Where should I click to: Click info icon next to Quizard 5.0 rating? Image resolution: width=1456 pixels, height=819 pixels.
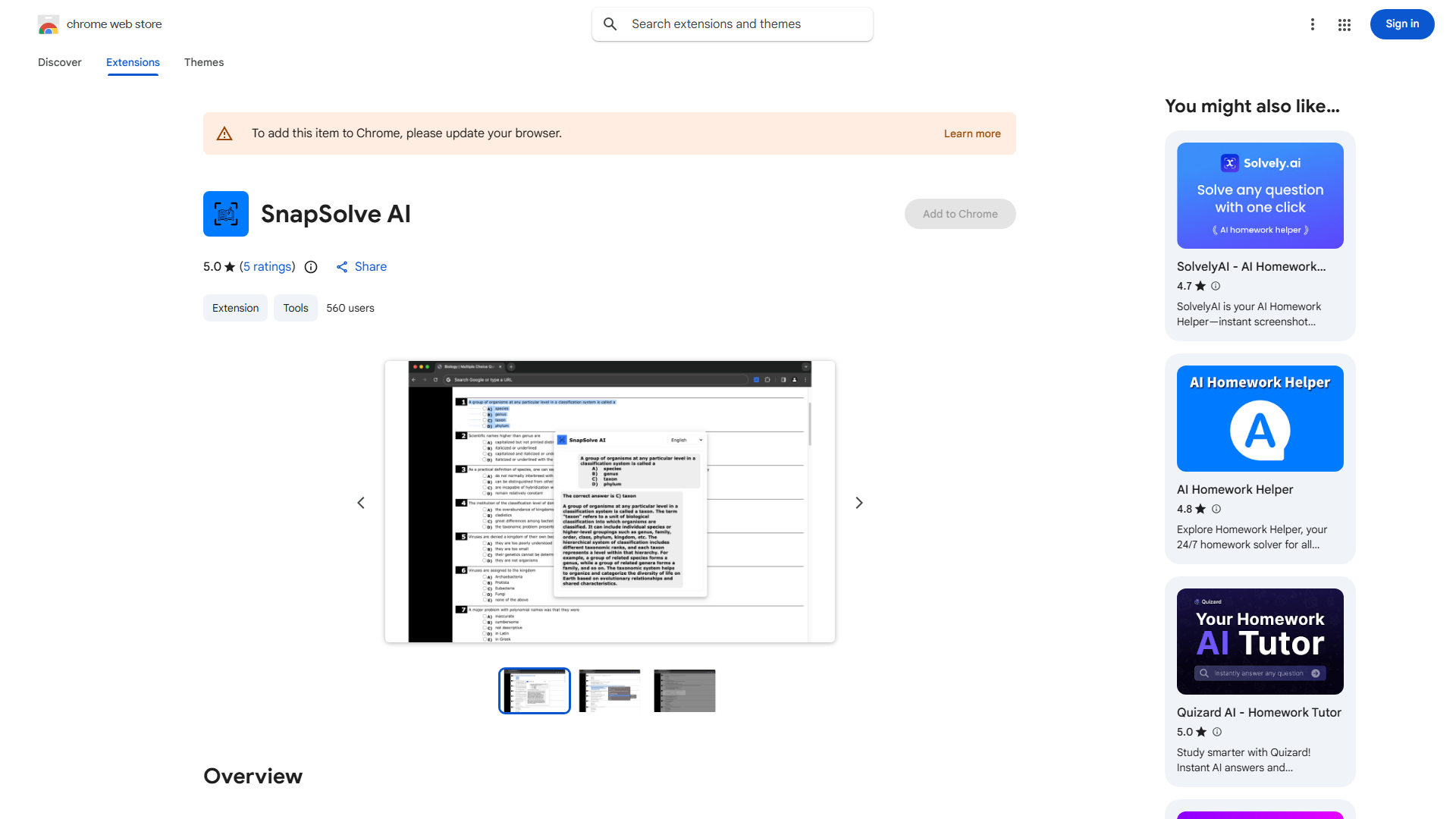(x=1217, y=732)
